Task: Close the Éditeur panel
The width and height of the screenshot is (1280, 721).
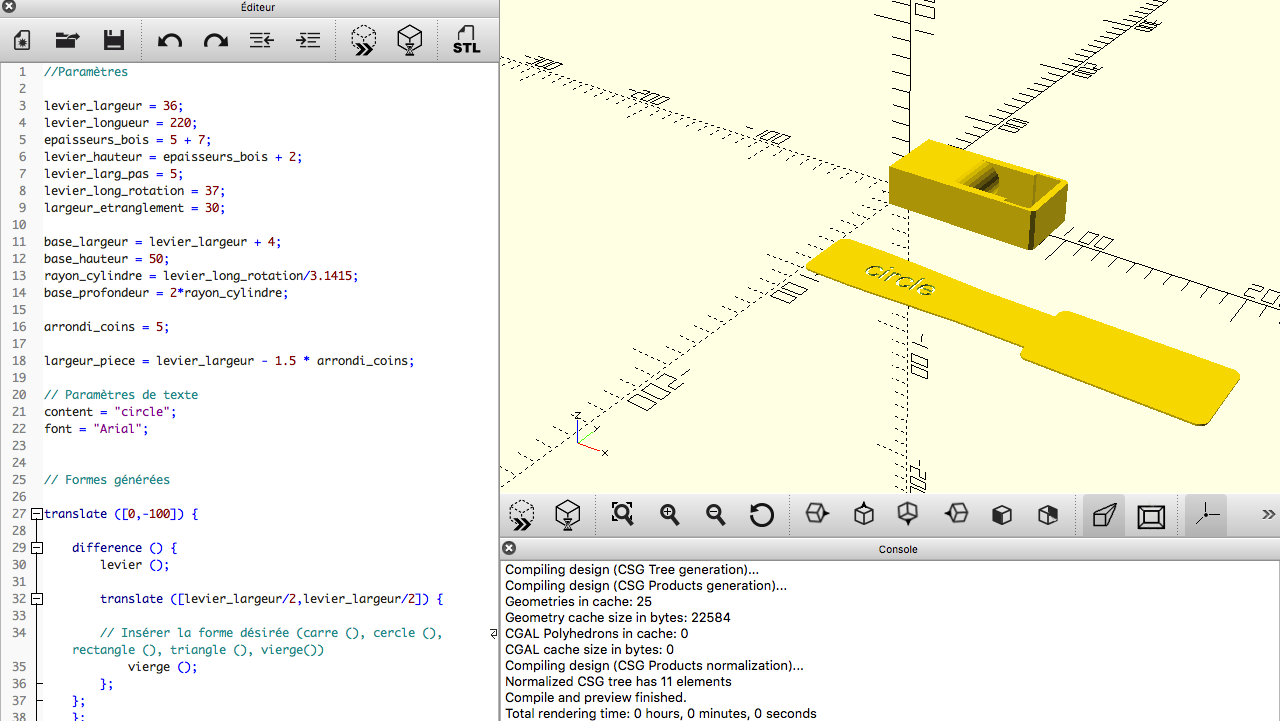Action: (x=9, y=7)
